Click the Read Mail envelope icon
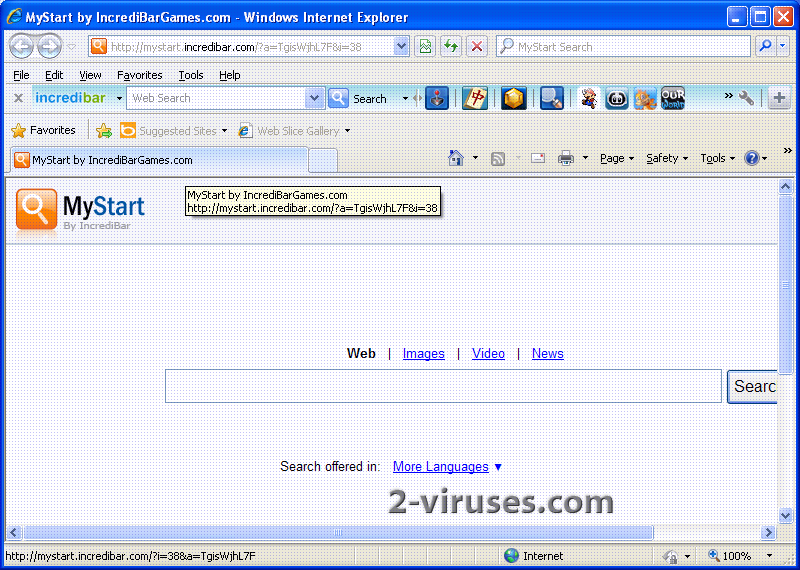The height and width of the screenshot is (570, 800). (538, 158)
